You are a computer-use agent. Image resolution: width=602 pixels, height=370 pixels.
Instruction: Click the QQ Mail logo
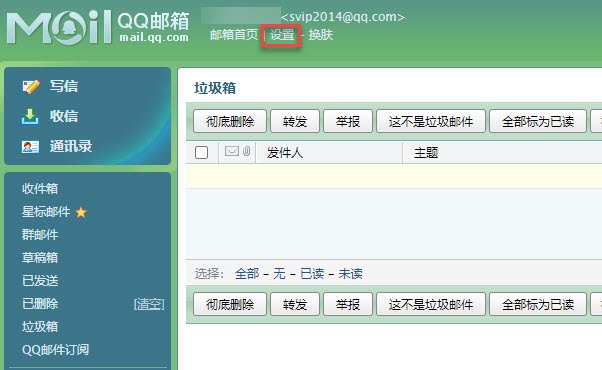click(98, 27)
